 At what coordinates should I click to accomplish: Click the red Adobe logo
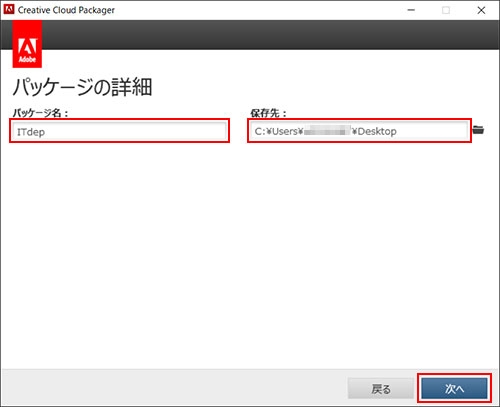coord(27,44)
